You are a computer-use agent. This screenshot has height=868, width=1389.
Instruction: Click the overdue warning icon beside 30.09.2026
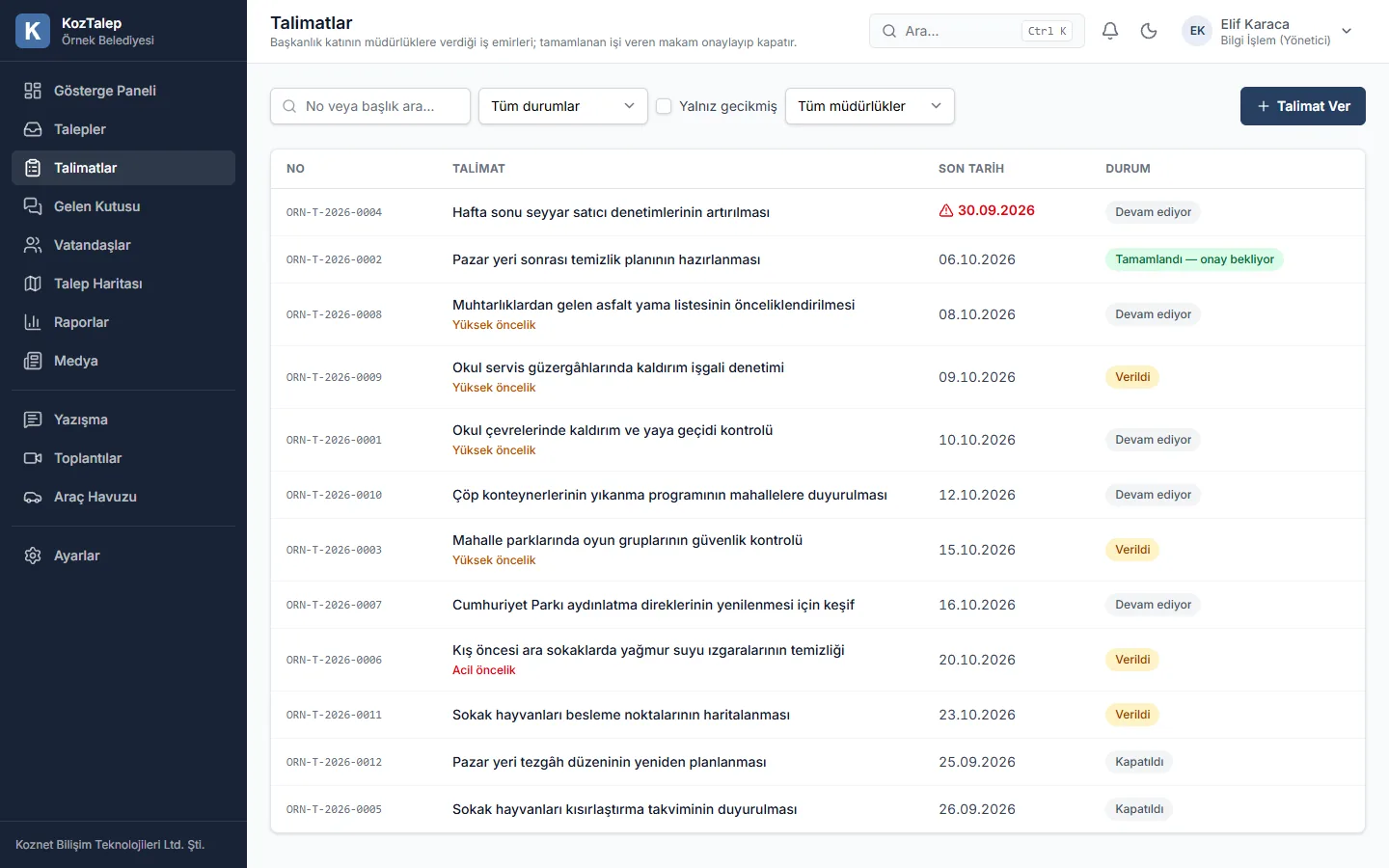tap(946, 210)
